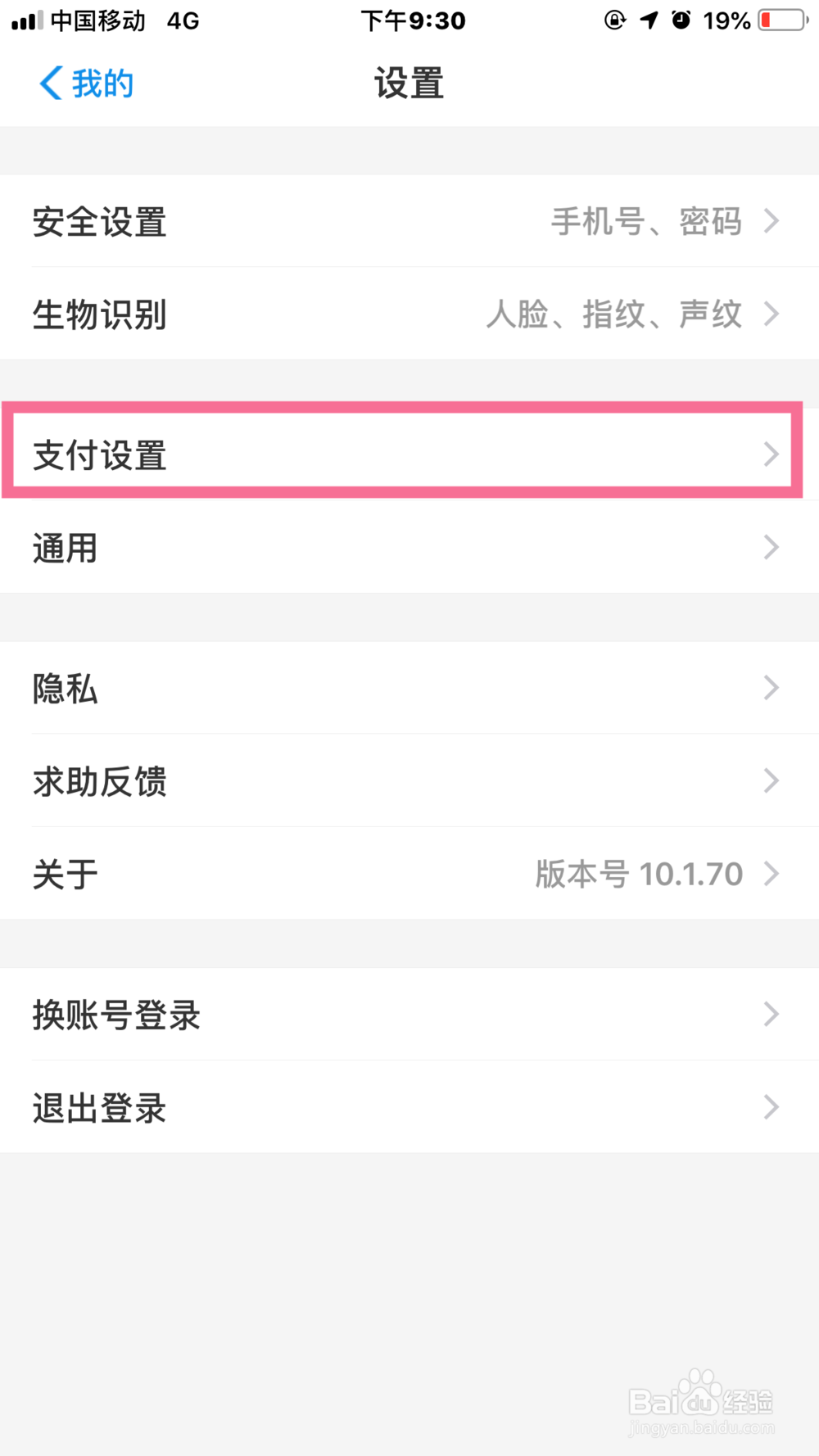This screenshot has width=819, height=1456.
Task: Tap the 我的 back link
Action: [x=102, y=84]
